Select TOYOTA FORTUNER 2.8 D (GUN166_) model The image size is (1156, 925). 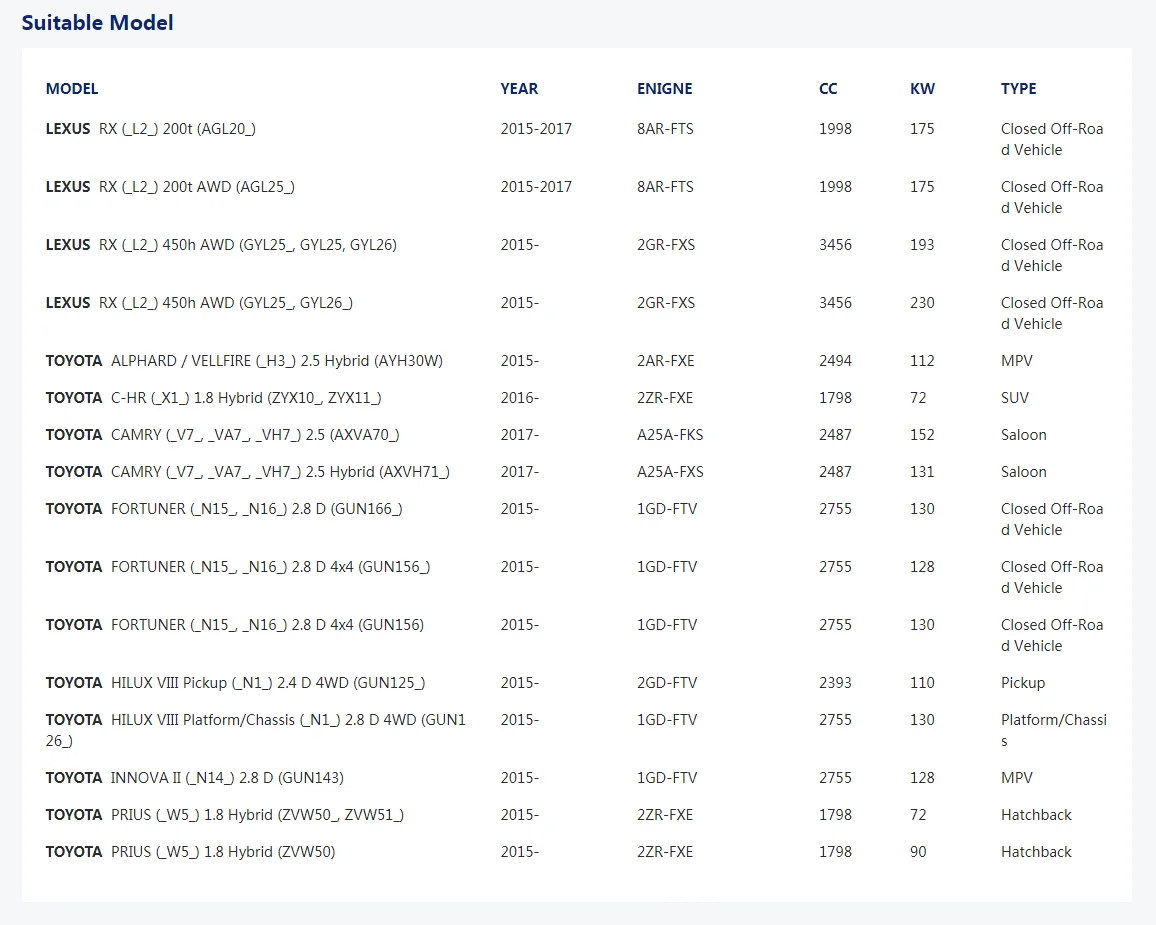(224, 509)
